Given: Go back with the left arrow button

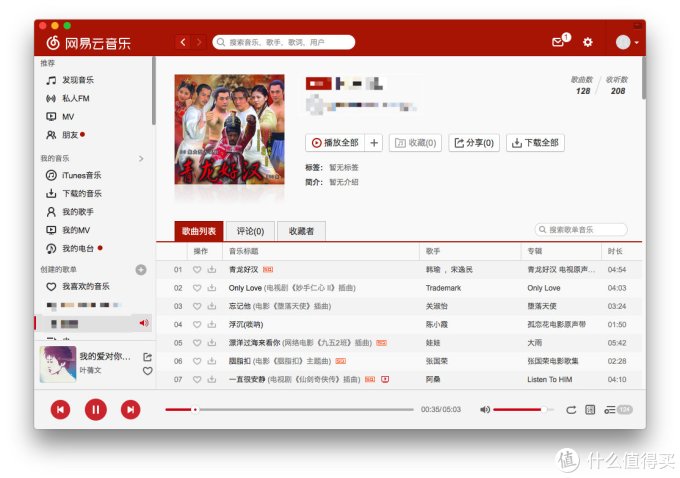Looking at the screenshot, I should click(183, 42).
